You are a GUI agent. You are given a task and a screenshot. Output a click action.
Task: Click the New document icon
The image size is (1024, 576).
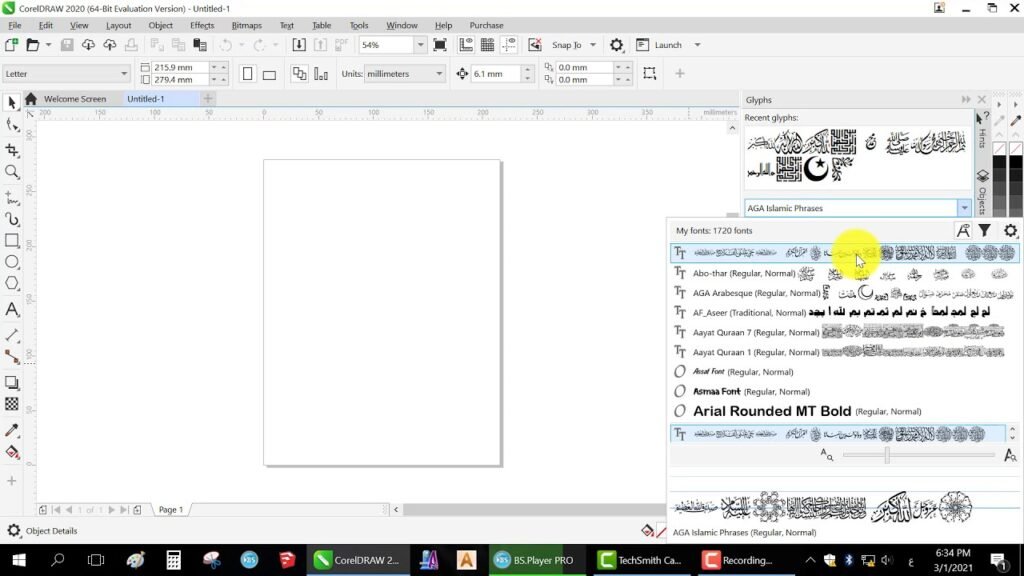click(x=11, y=45)
